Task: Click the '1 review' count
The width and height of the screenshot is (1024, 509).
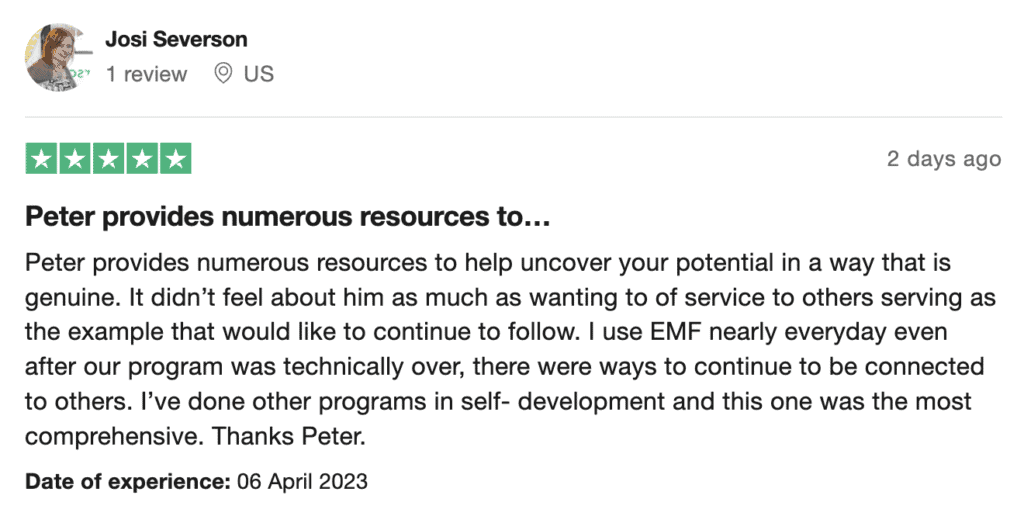Action: coord(146,74)
